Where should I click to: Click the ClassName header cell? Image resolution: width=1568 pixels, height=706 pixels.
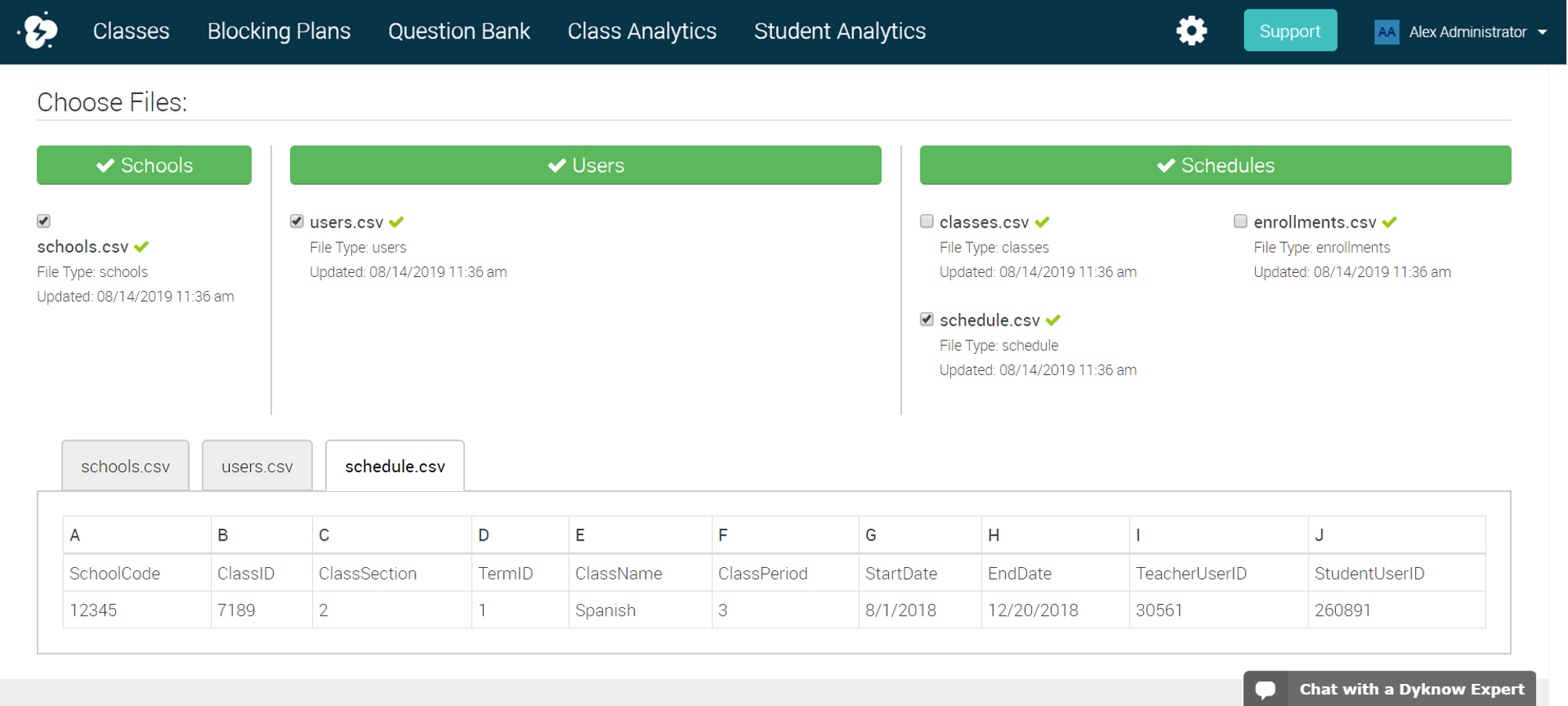coord(641,573)
